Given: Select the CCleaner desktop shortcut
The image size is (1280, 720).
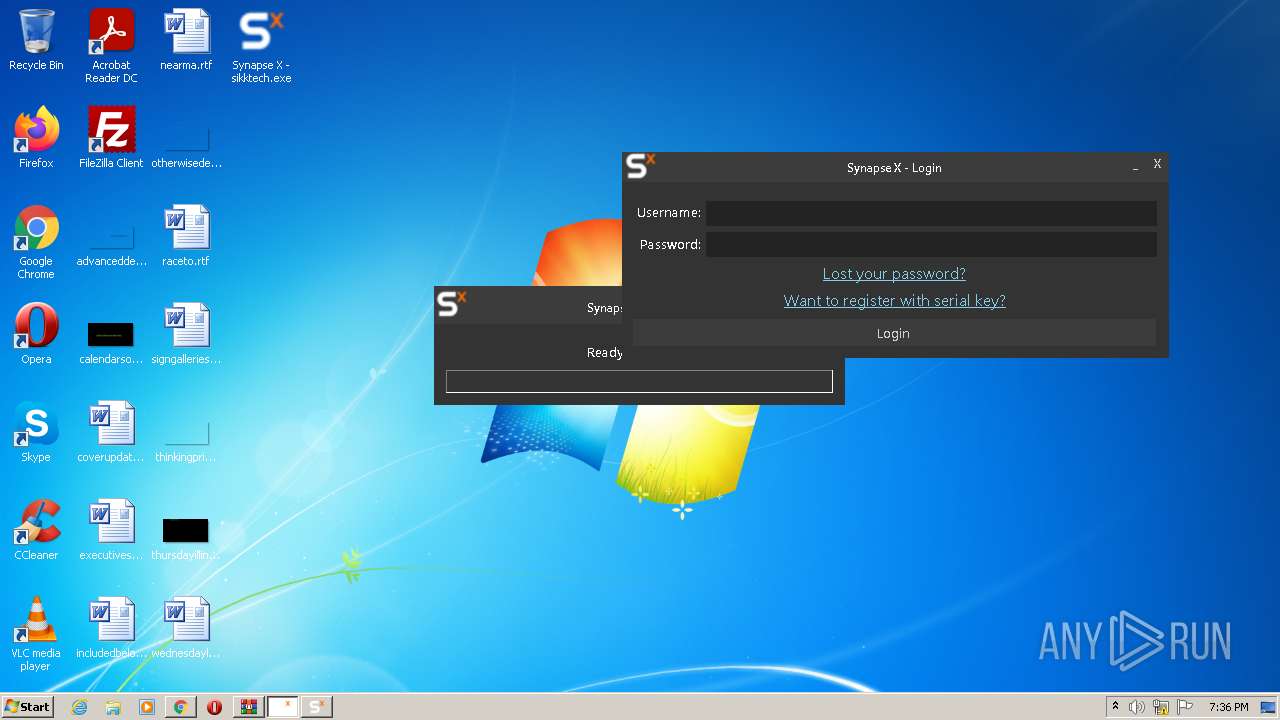Looking at the screenshot, I should (x=36, y=530).
